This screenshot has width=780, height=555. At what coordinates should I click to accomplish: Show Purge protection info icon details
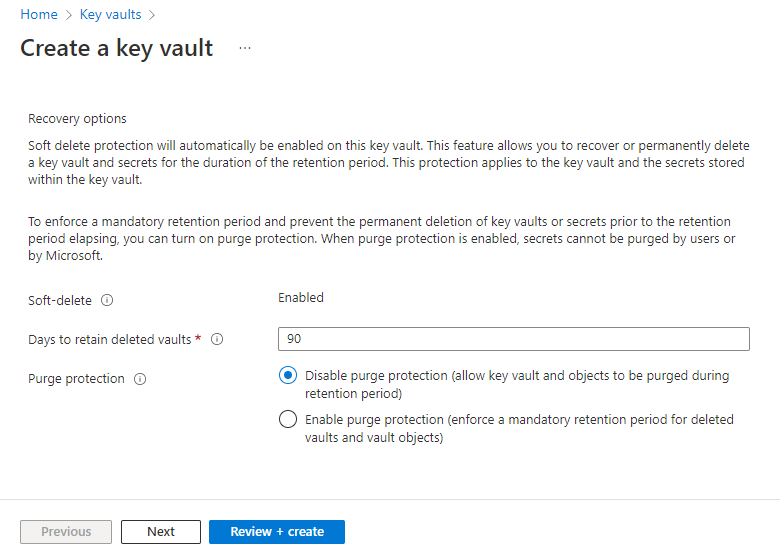click(x=140, y=379)
